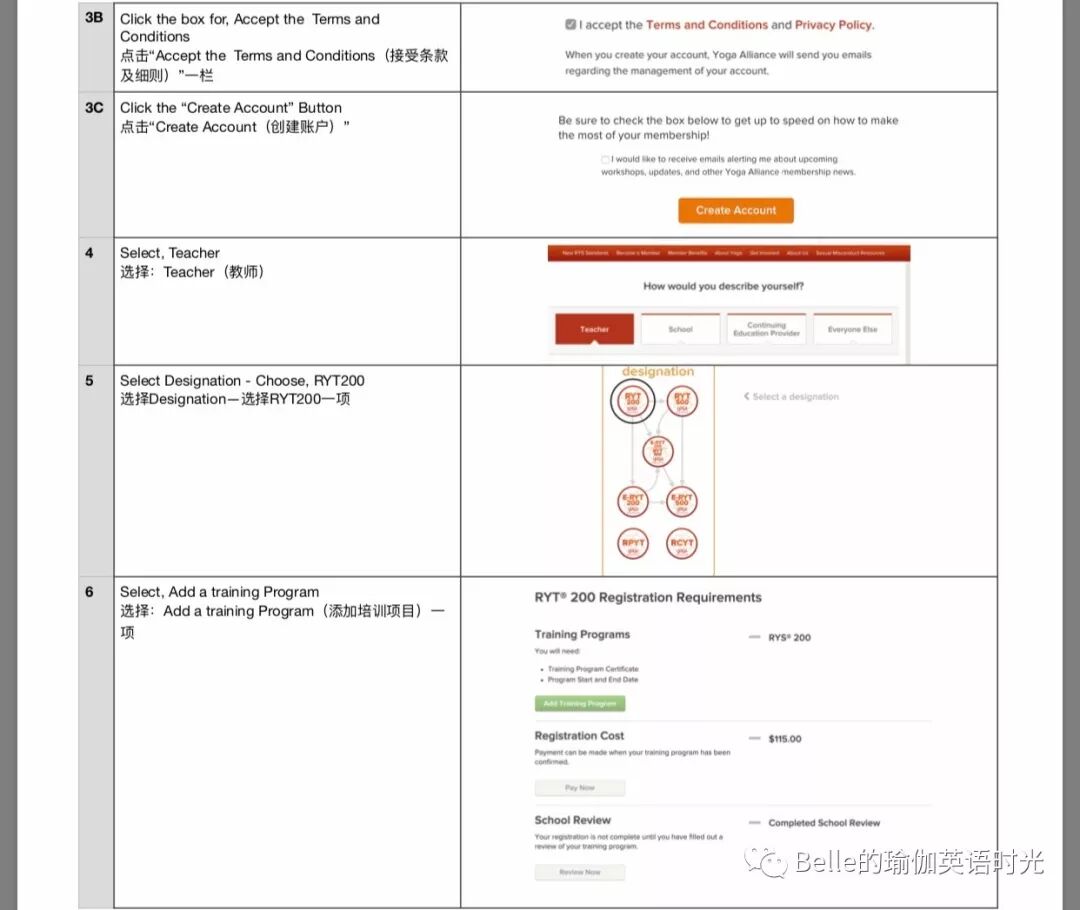1080x910 pixels.
Task: Click the step 3B number cell
Action: tap(95, 46)
